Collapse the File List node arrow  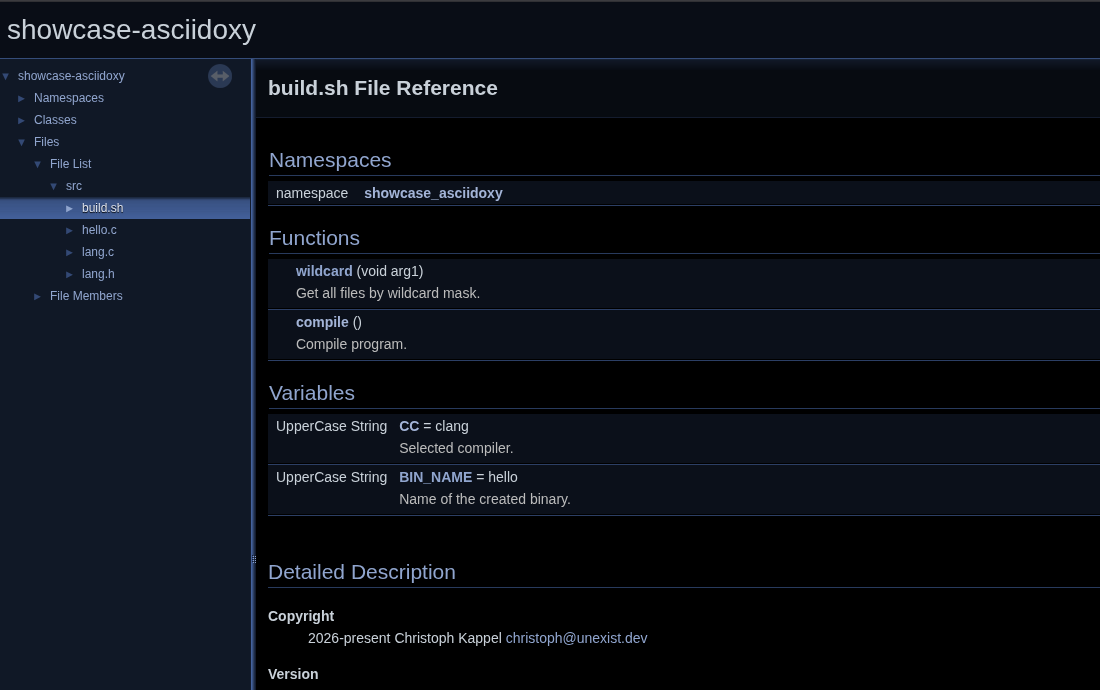(38, 164)
